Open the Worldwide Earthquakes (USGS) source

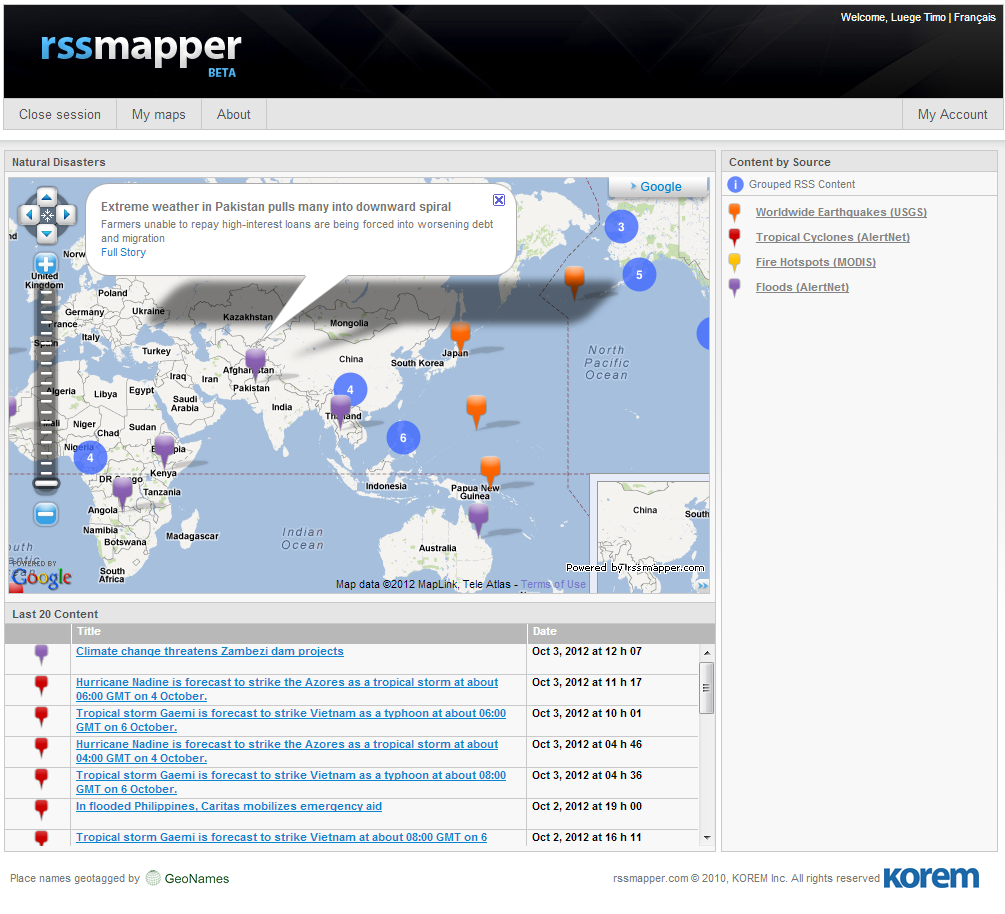tap(841, 212)
